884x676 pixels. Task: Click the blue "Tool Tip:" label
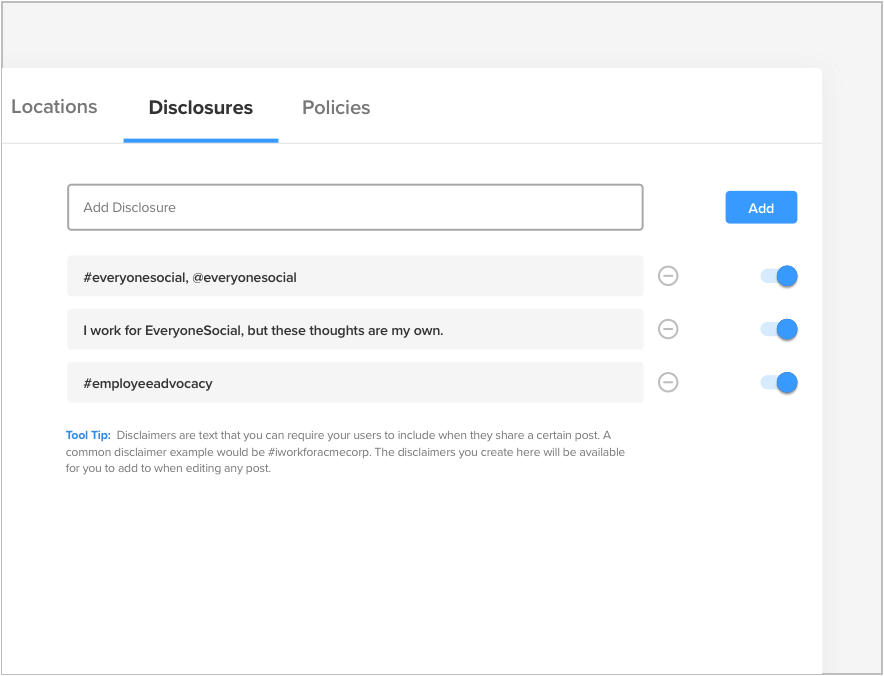click(88, 435)
